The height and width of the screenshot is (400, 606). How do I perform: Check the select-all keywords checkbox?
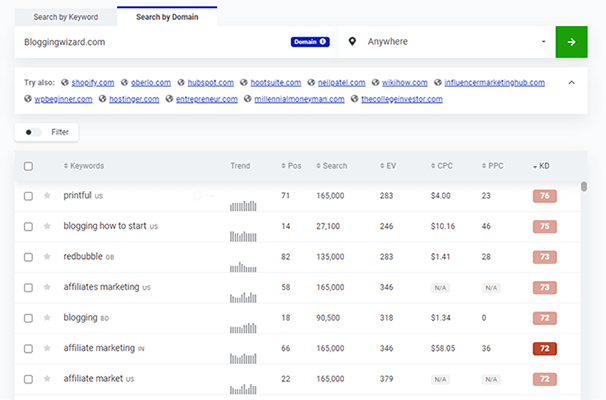[x=28, y=166]
